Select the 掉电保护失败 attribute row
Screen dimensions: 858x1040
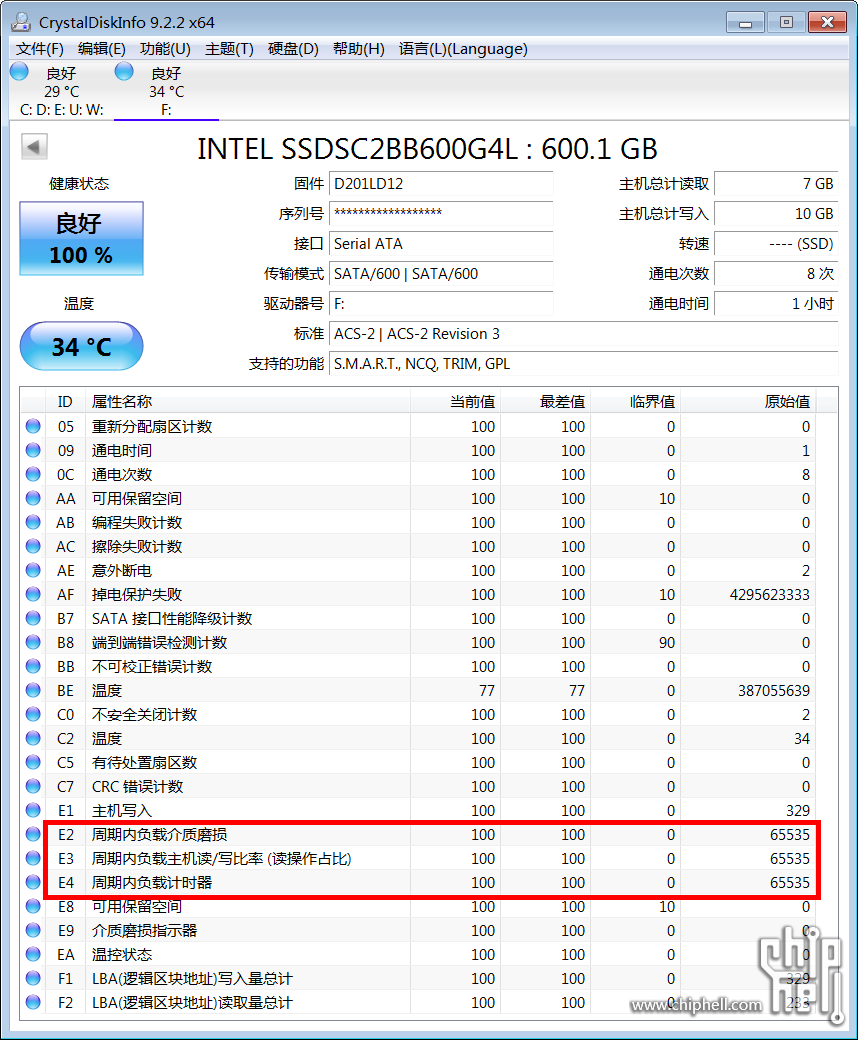(418, 594)
